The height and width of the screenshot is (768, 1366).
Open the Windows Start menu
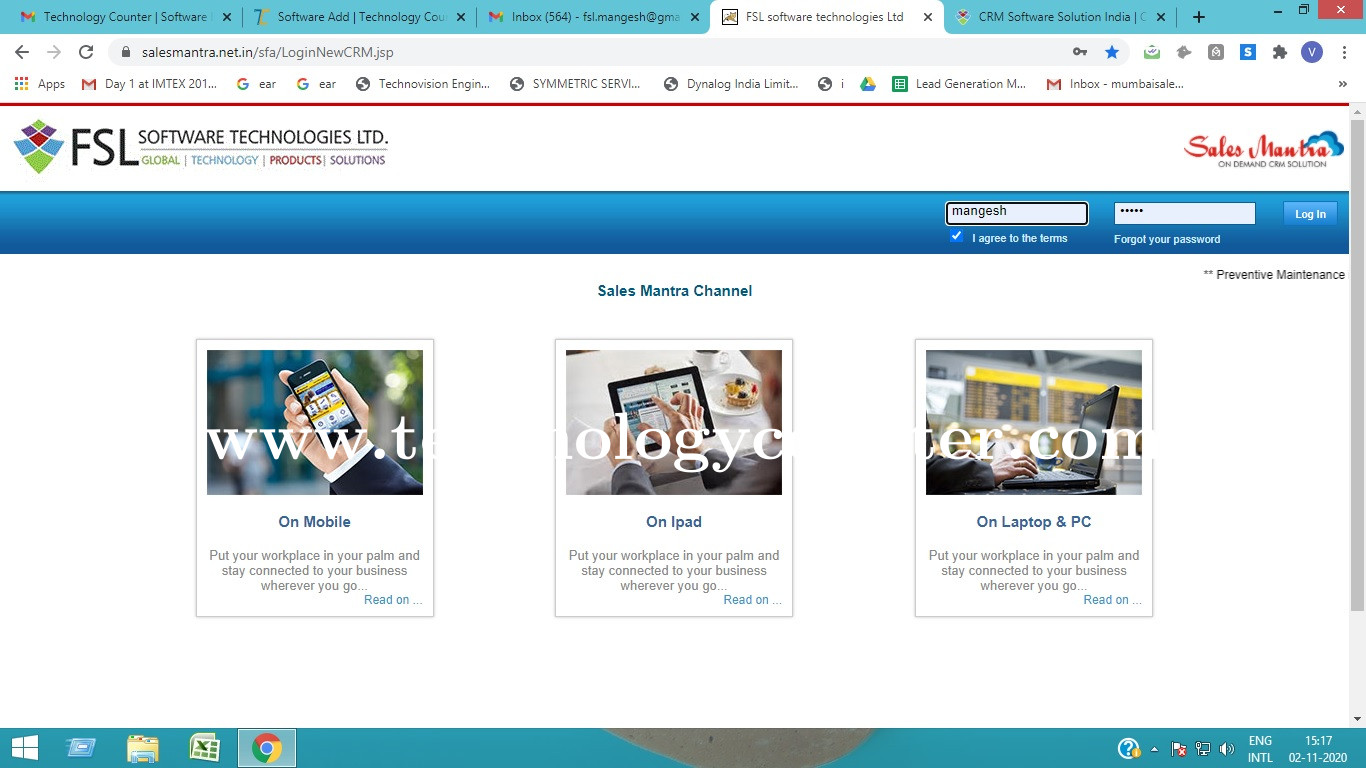[x=24, y=748]
